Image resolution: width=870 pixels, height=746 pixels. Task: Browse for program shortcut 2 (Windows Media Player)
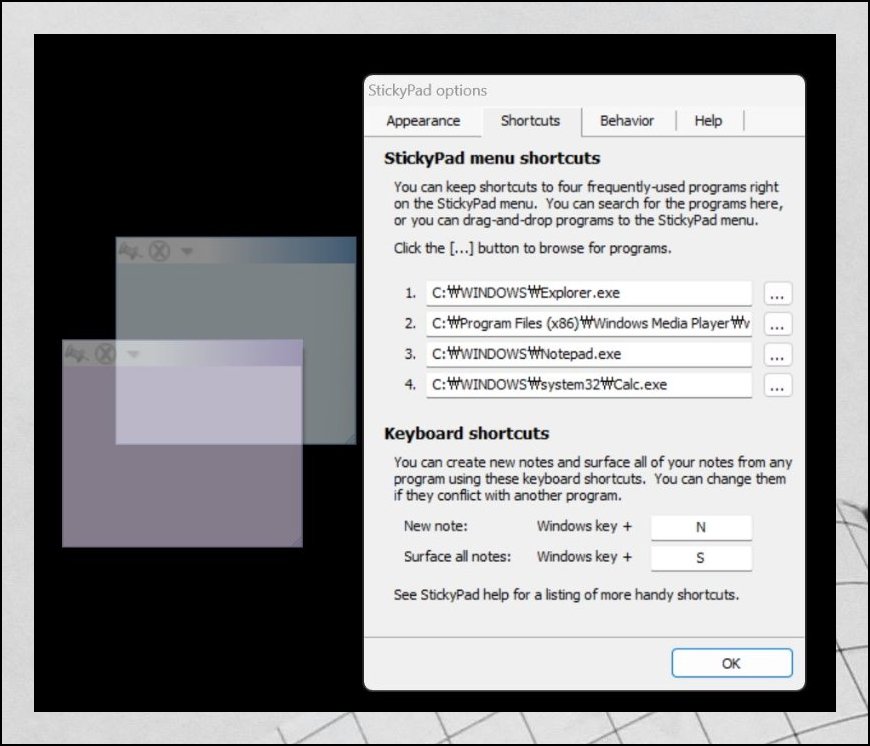click(x=777, y=324)
